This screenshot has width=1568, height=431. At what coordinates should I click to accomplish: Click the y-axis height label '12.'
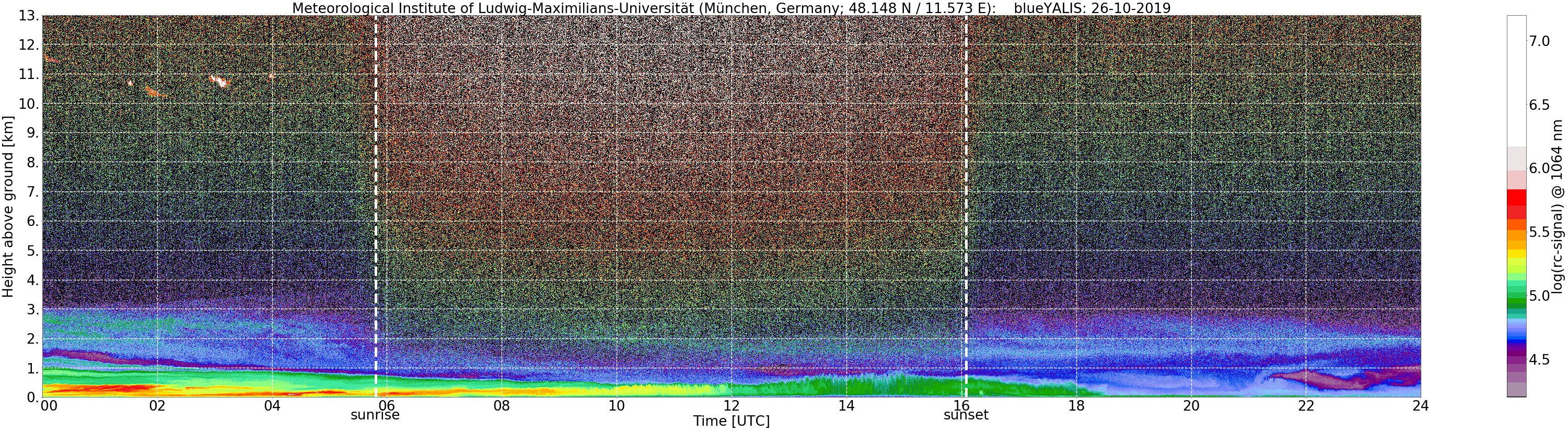29,44
